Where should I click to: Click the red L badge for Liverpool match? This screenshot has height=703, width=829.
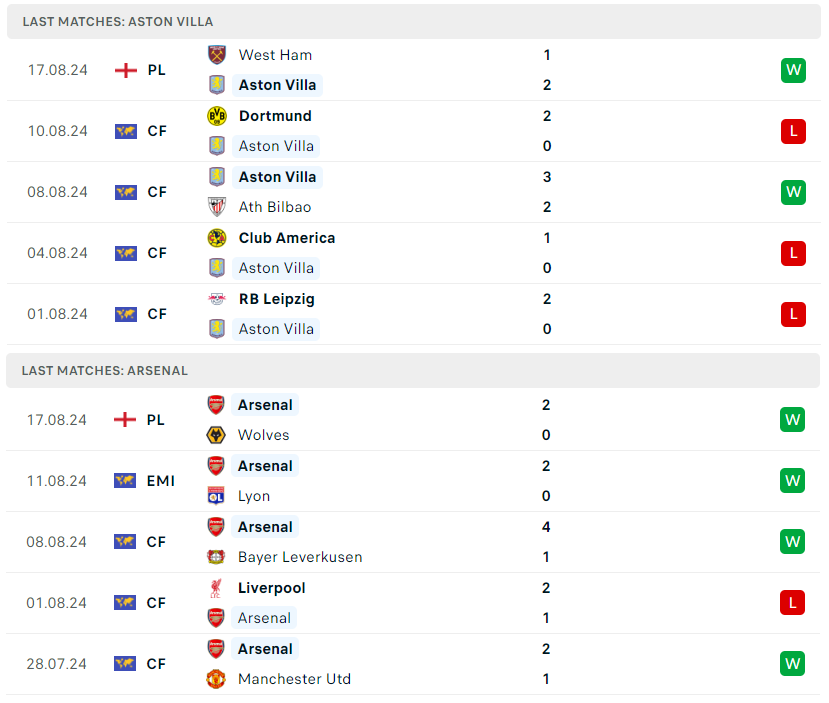(793, 603)
